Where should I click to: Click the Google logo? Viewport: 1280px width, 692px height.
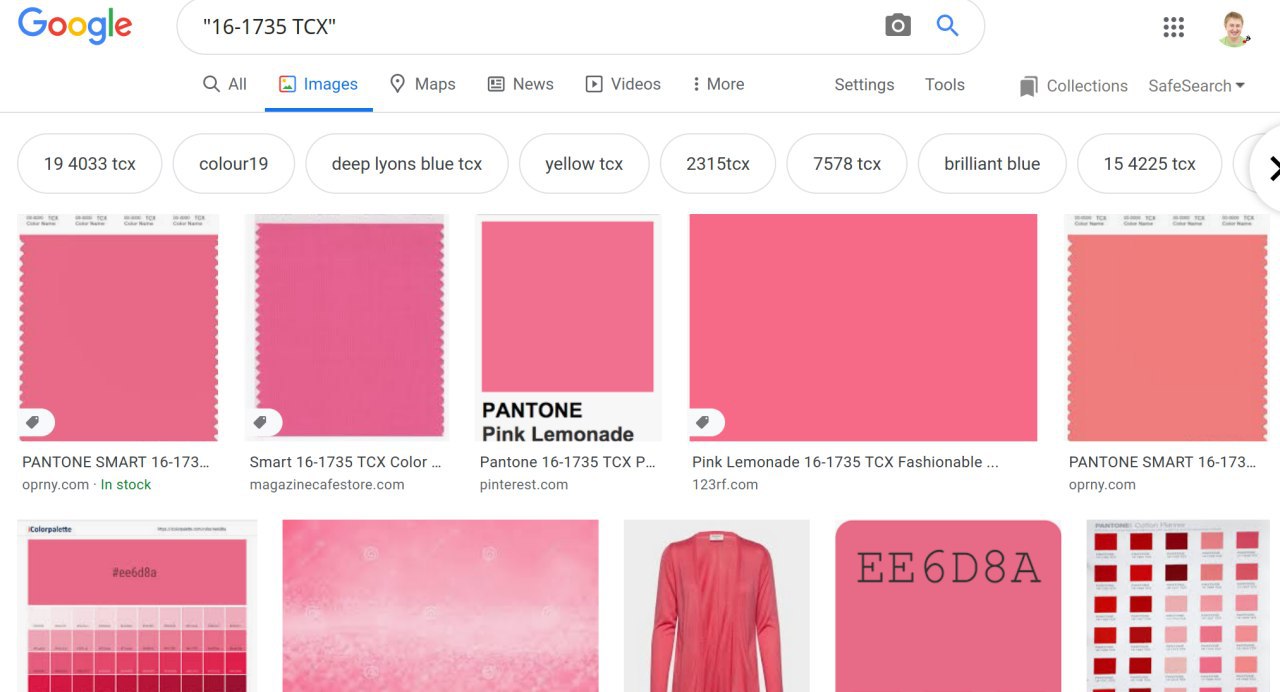pos(75,26)
